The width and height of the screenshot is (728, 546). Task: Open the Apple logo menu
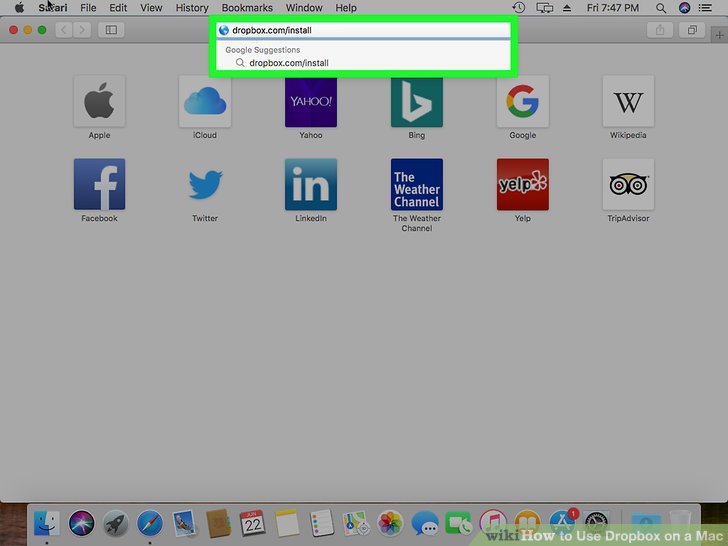(x=19, y=8)
